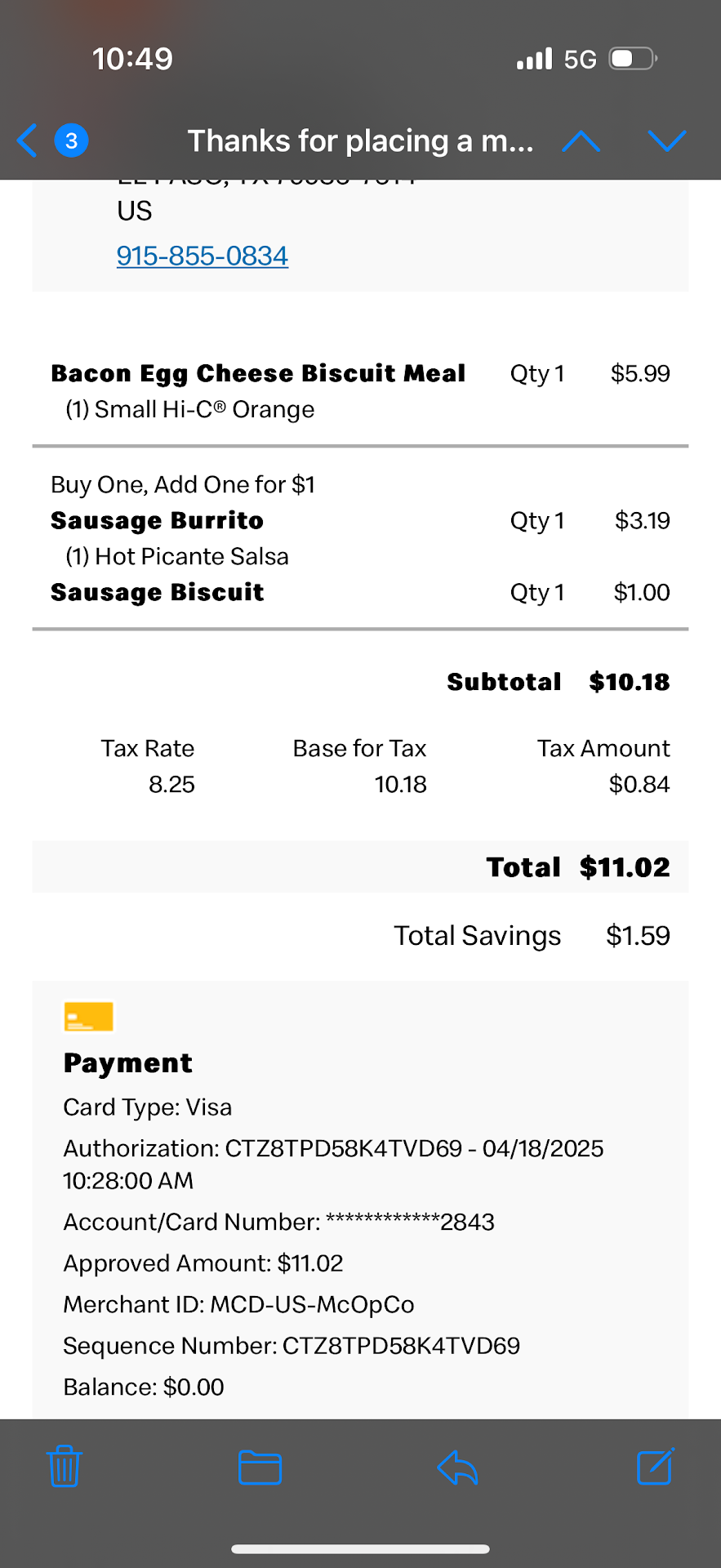
Task: Tap the Bacon Egg Cheese Biscuit Meal item
Action: pos(258,373)
